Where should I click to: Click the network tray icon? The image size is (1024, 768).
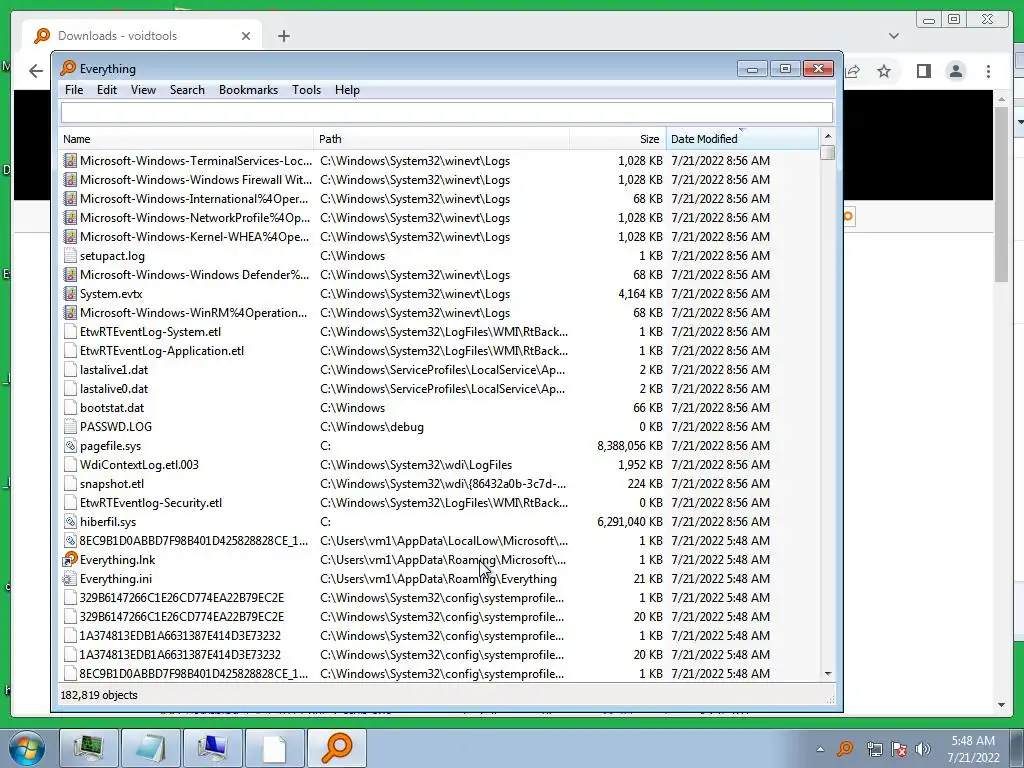(874, 749)
